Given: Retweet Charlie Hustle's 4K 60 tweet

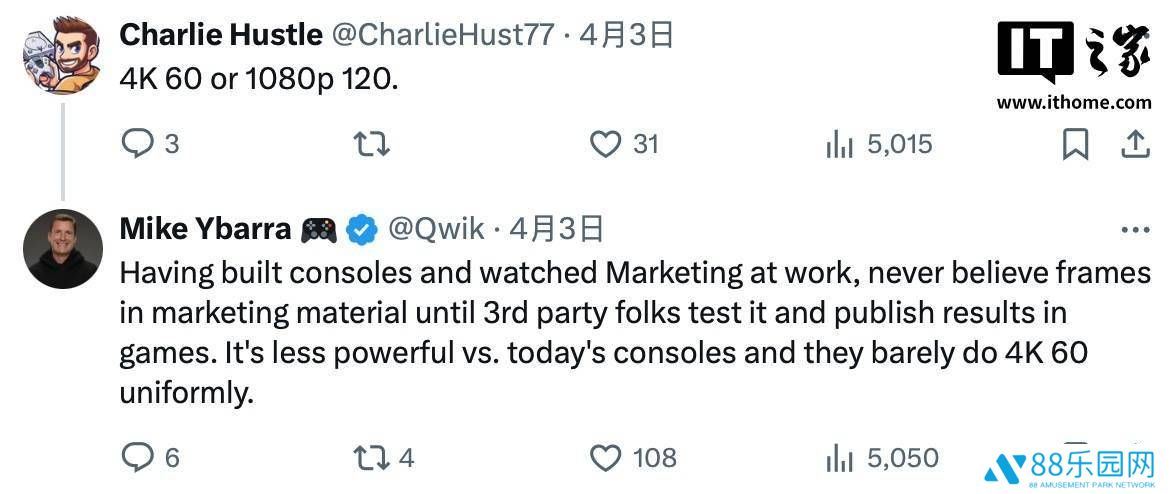Looking at the screenshot, I should click(372, 144).
